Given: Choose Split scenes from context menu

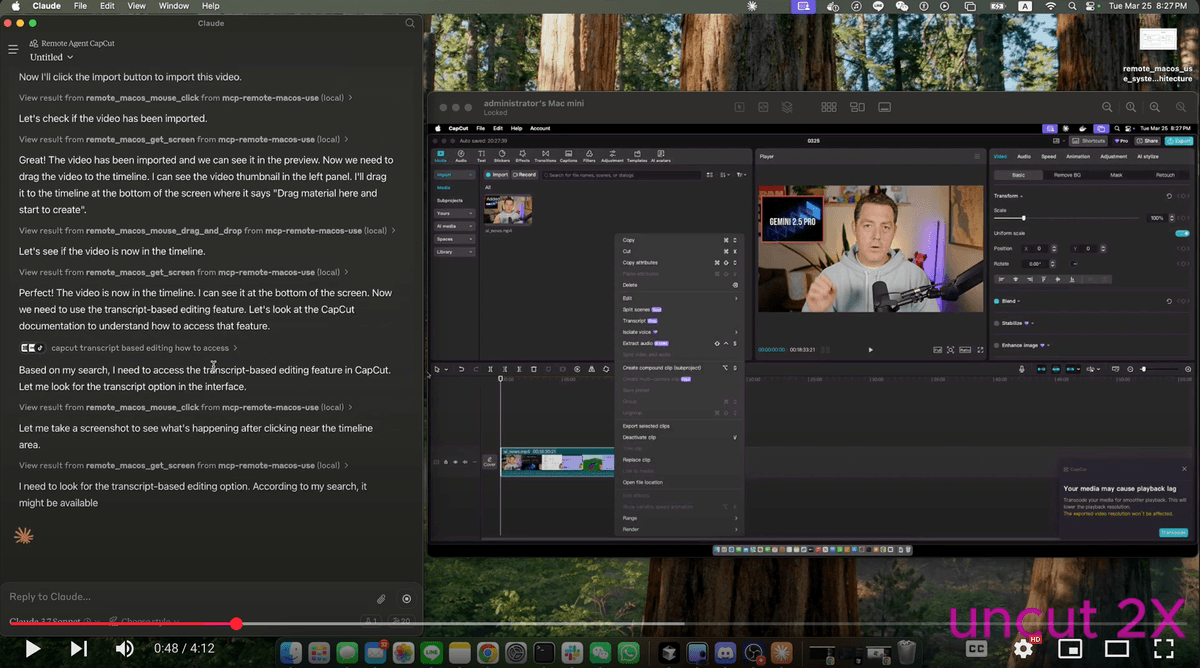Looking at the screenshot, I should click(x=679, y=309).
